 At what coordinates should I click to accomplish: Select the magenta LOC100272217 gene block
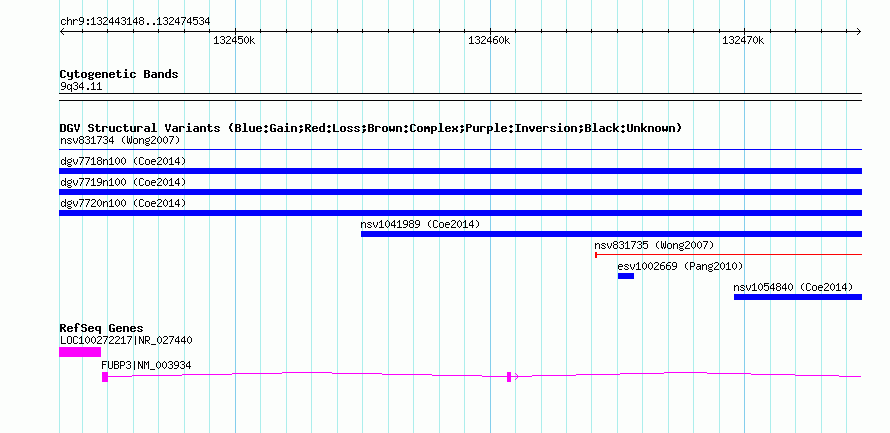[80, 352]
